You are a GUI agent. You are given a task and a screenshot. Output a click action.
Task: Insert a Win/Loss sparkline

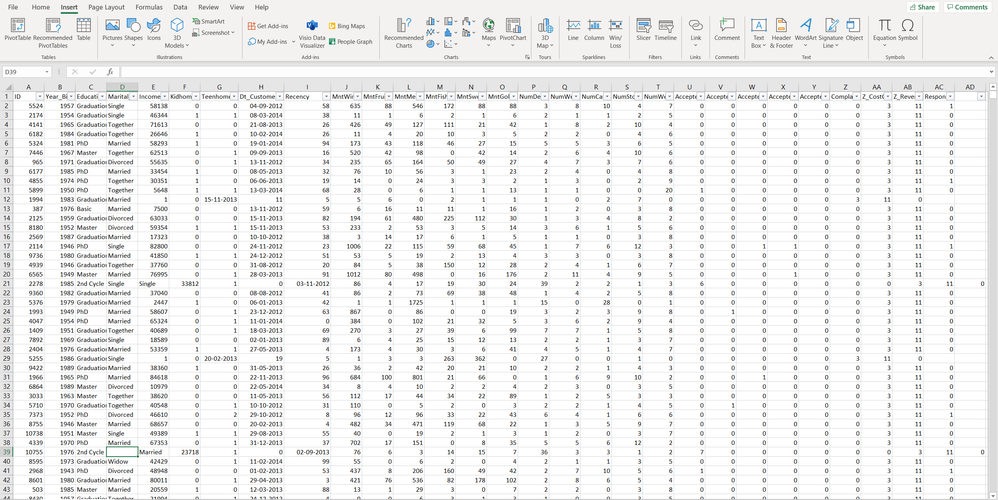click(x=615, y=33)
